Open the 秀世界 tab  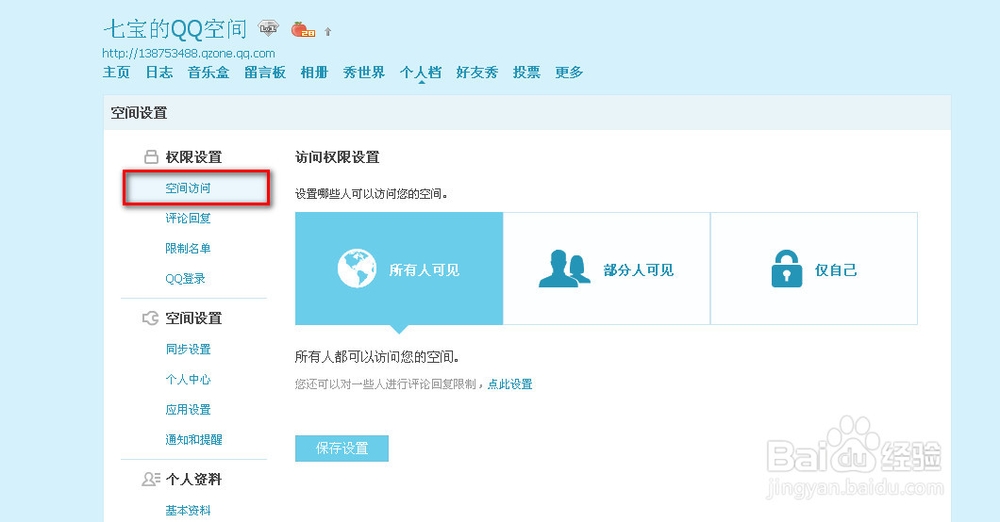(x=364, y=72)
